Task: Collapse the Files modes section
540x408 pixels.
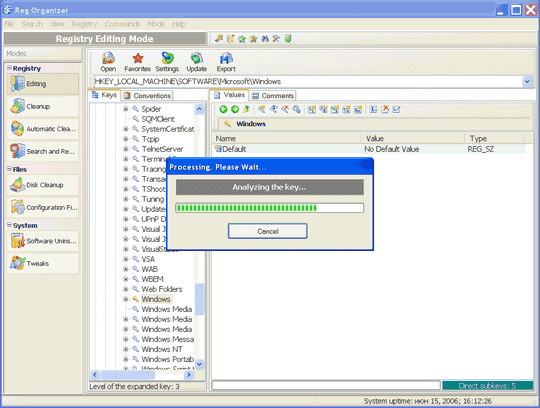Action: [x=9, y=169]
